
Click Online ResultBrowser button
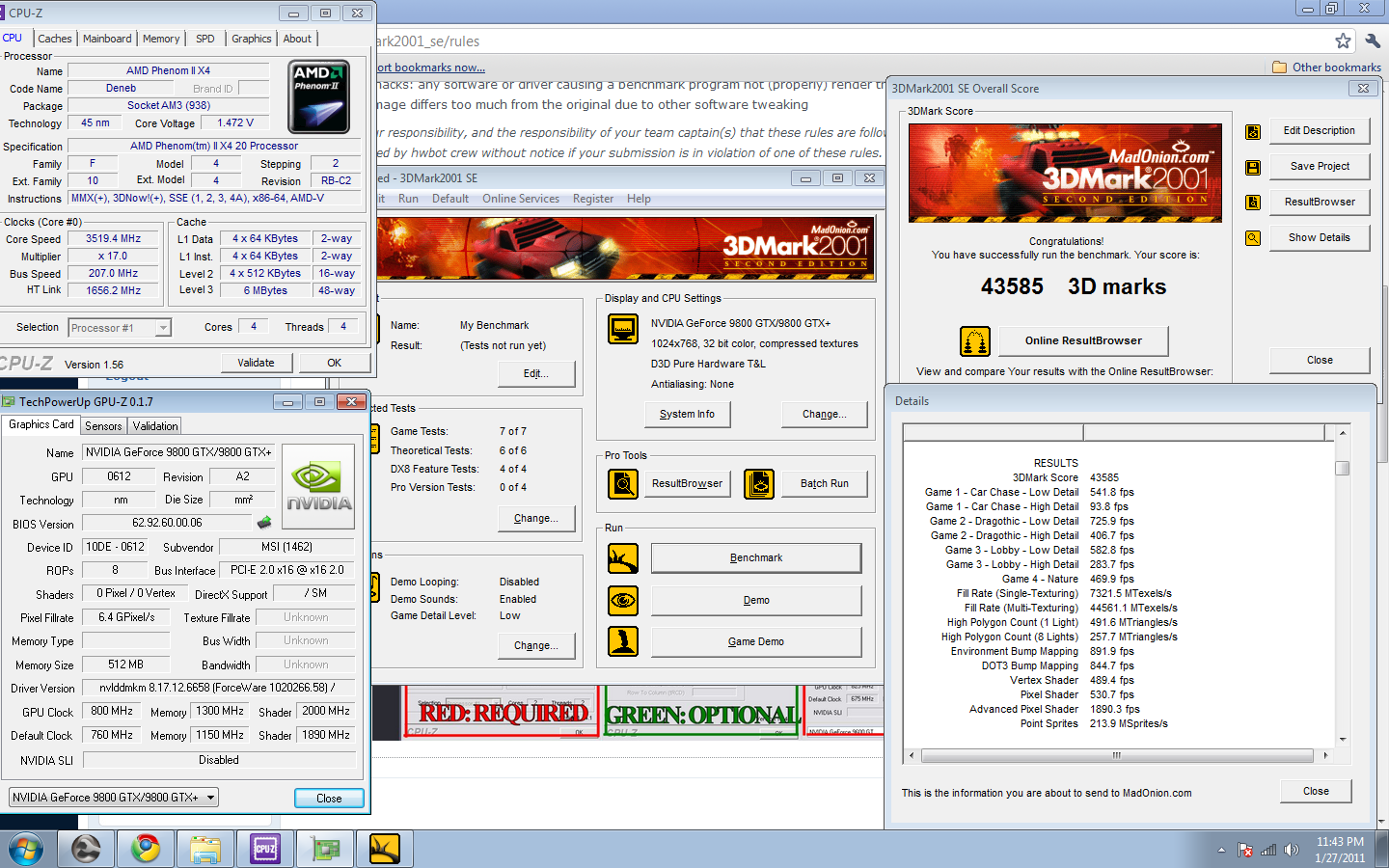pos(1083,340)
